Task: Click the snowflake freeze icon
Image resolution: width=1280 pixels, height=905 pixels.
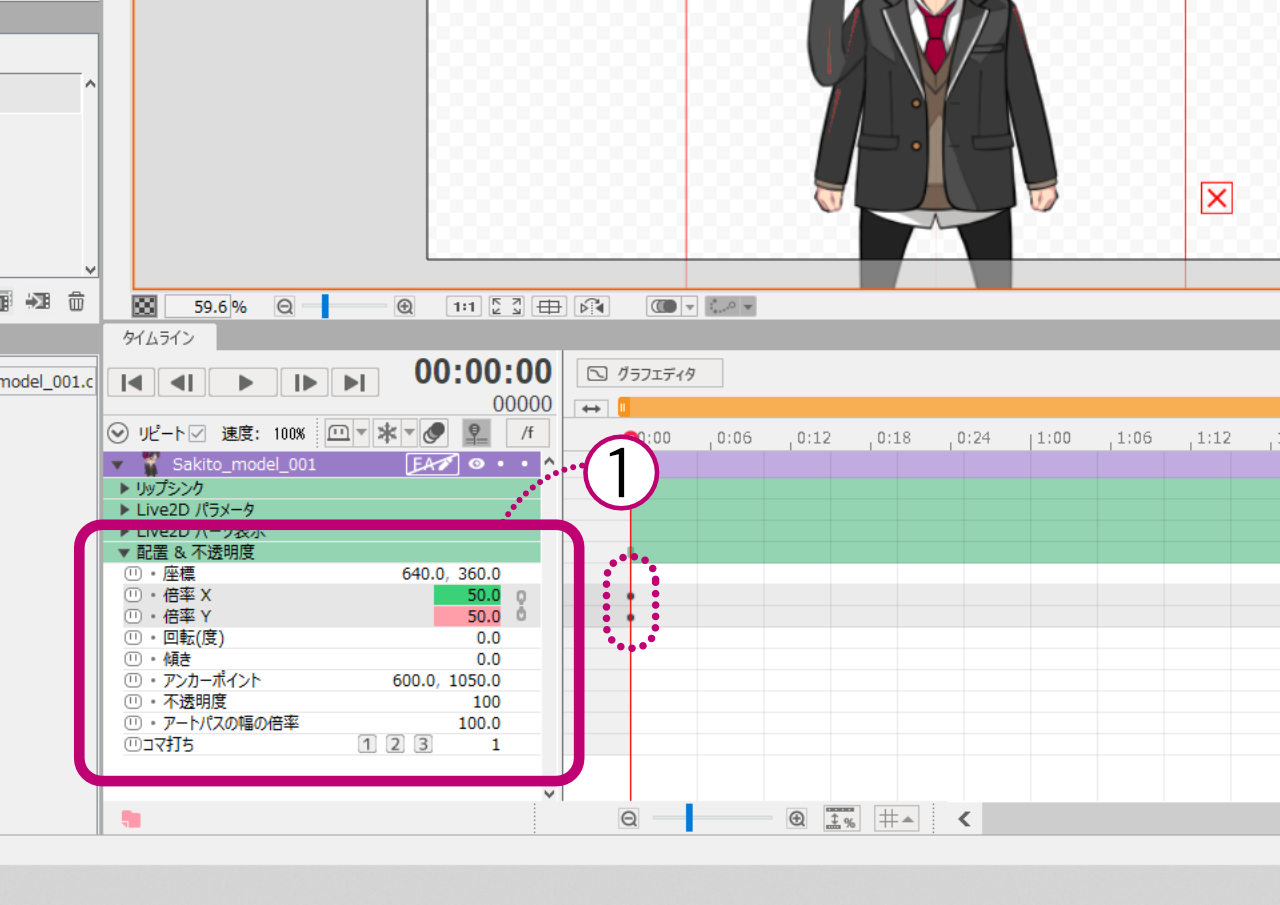Action: click(x=387, y=433)
